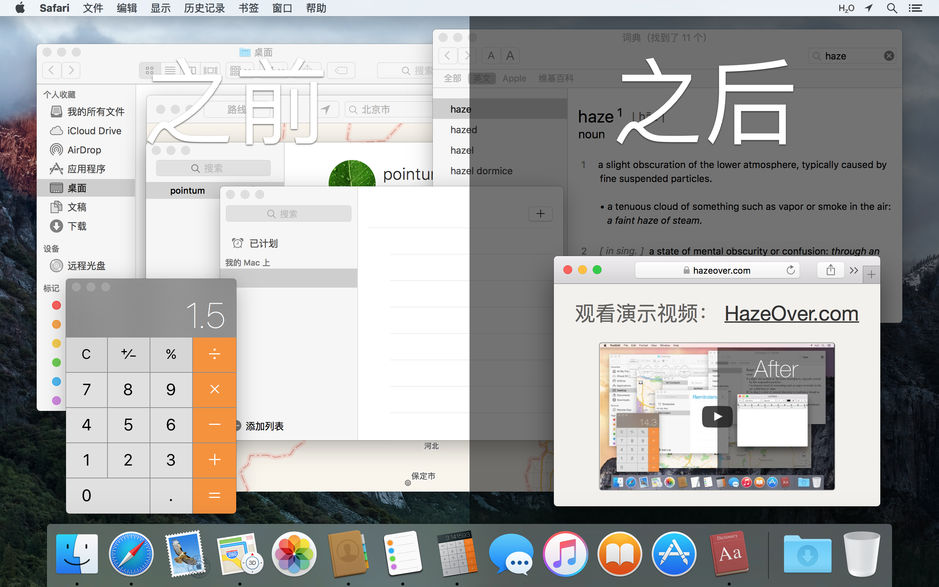Select the 英汉 segment in Dictionary
This screenshot has width=939, height=587.
click(483, 78)
